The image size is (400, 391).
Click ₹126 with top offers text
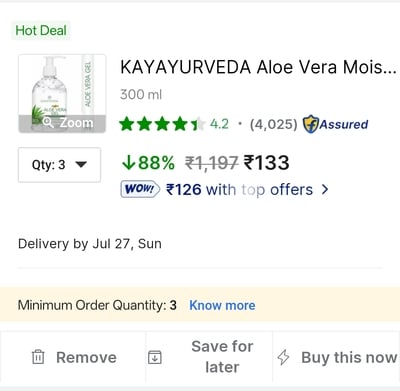coord(239,190)
